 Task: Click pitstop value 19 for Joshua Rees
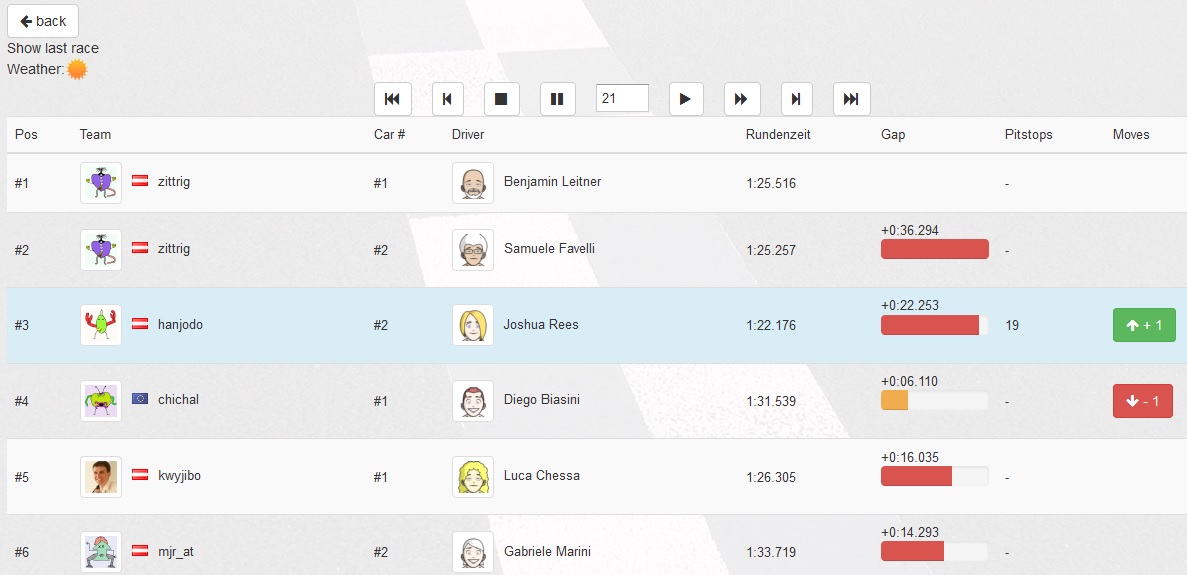1012,325
